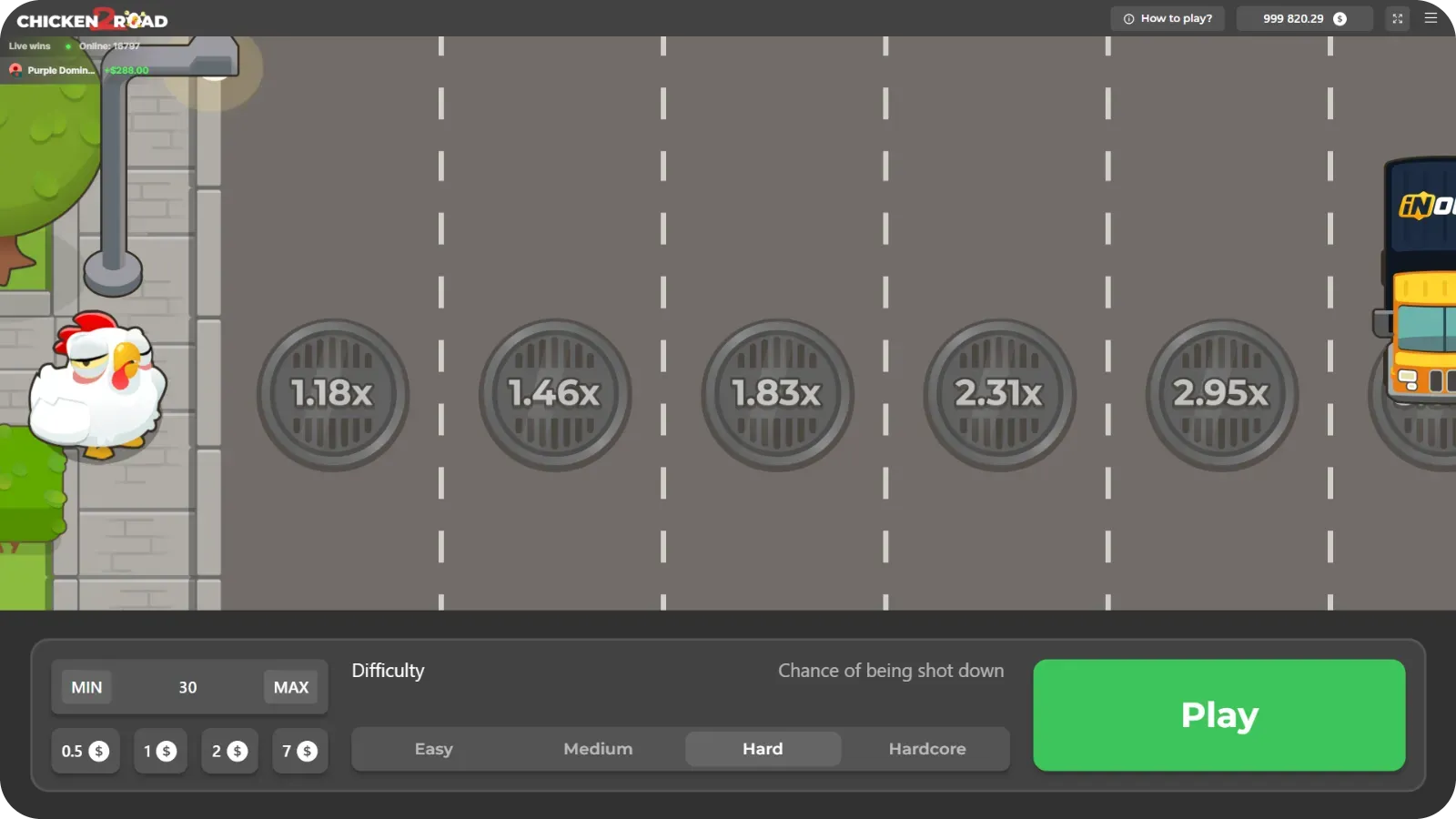The image size is (1456, 819).
Task: Switch to Hardcore difficulty
Action: pos(927,748)
